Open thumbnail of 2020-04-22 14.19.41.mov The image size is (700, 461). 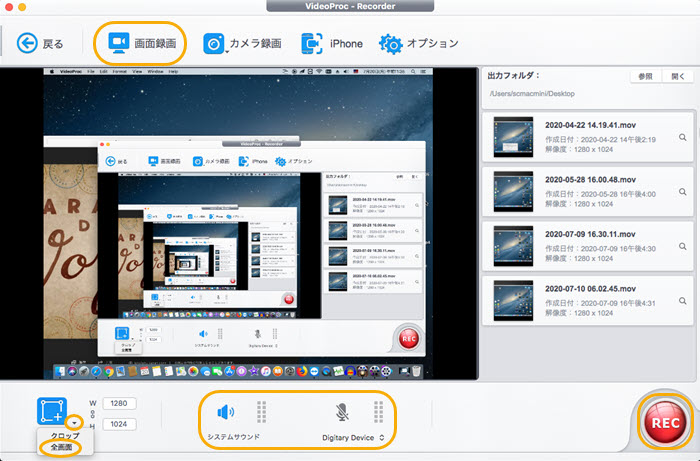pyautogui.click(x=513, y=137)
